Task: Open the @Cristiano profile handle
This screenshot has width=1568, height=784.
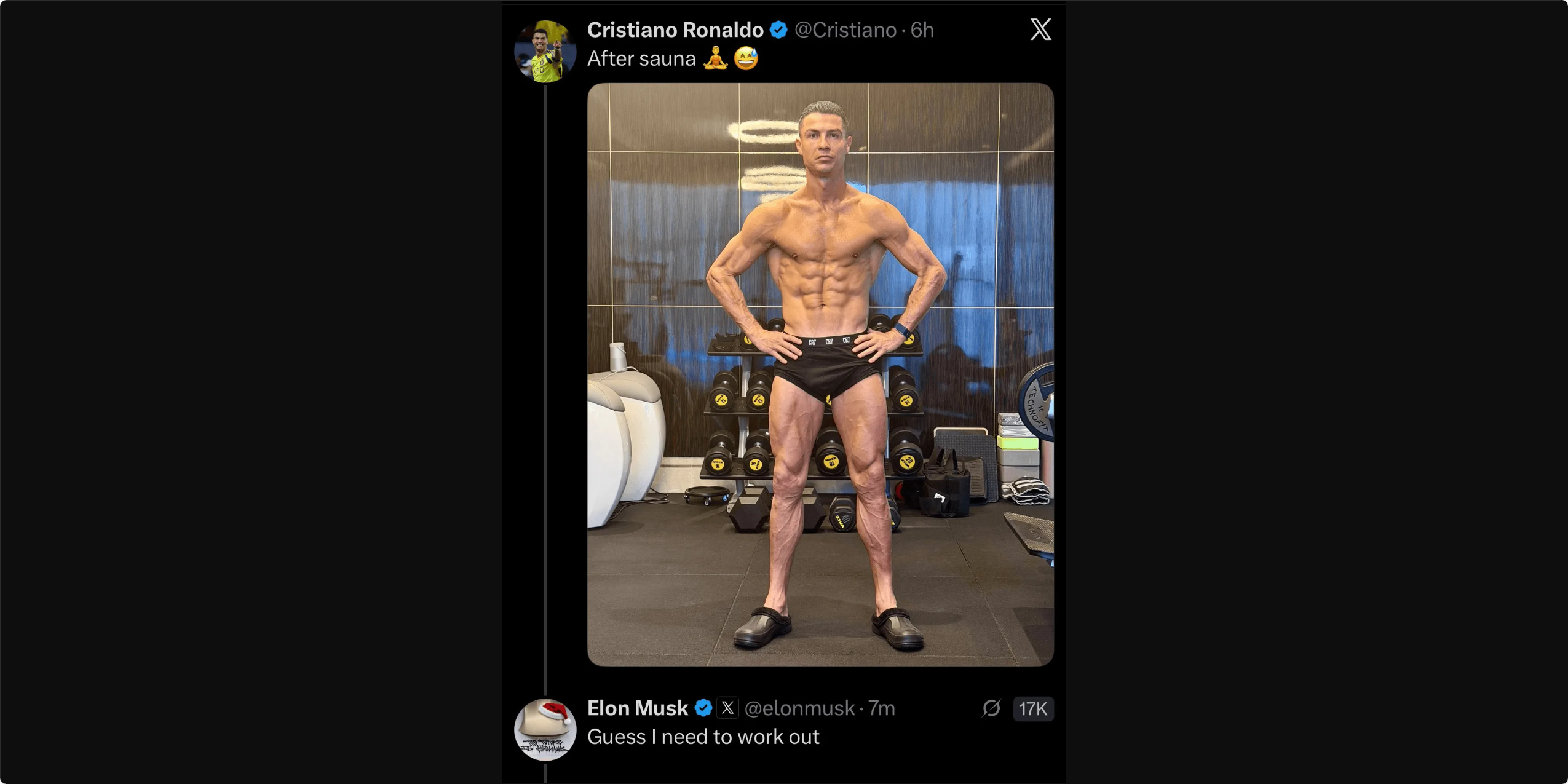Action: point(844,29)
